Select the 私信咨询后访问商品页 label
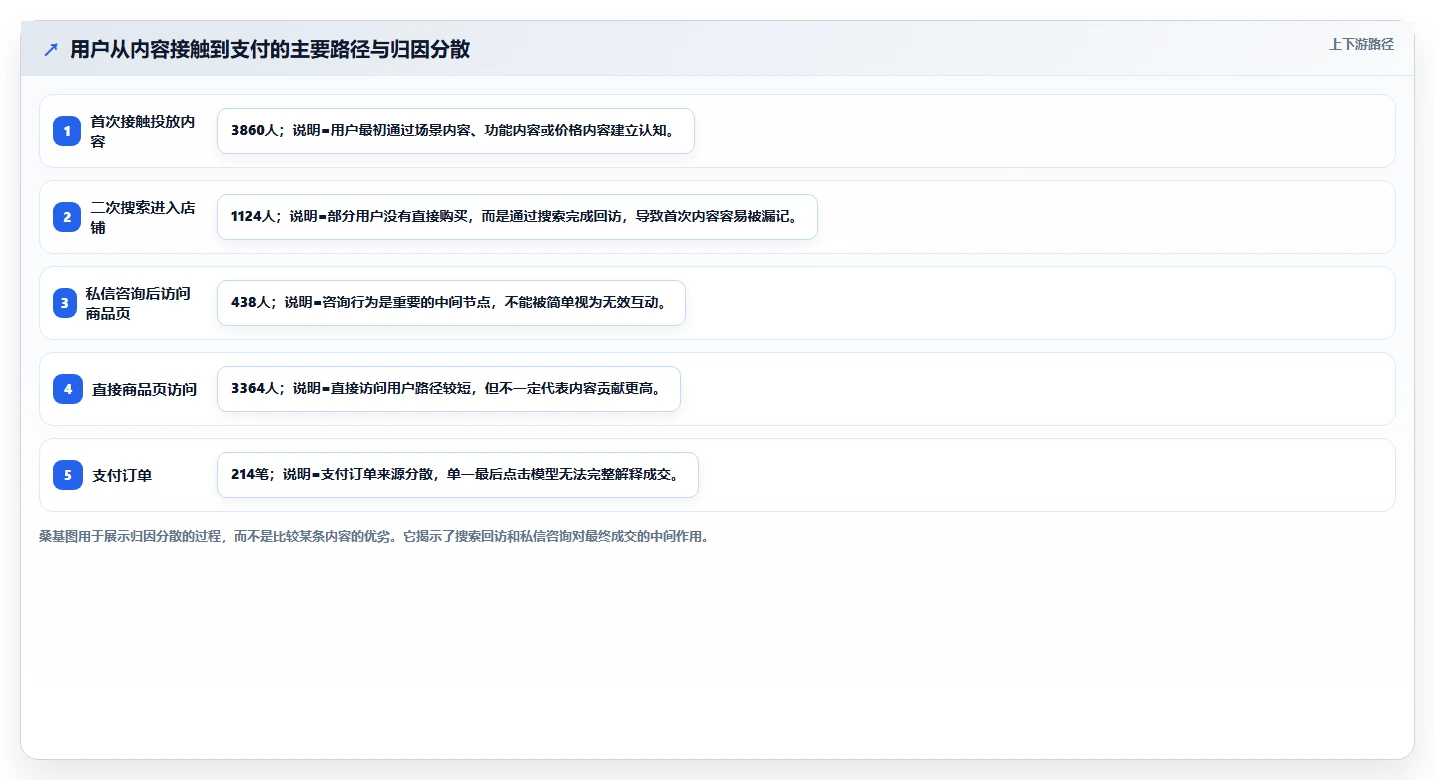1435x780 pixels. (138, 303)
